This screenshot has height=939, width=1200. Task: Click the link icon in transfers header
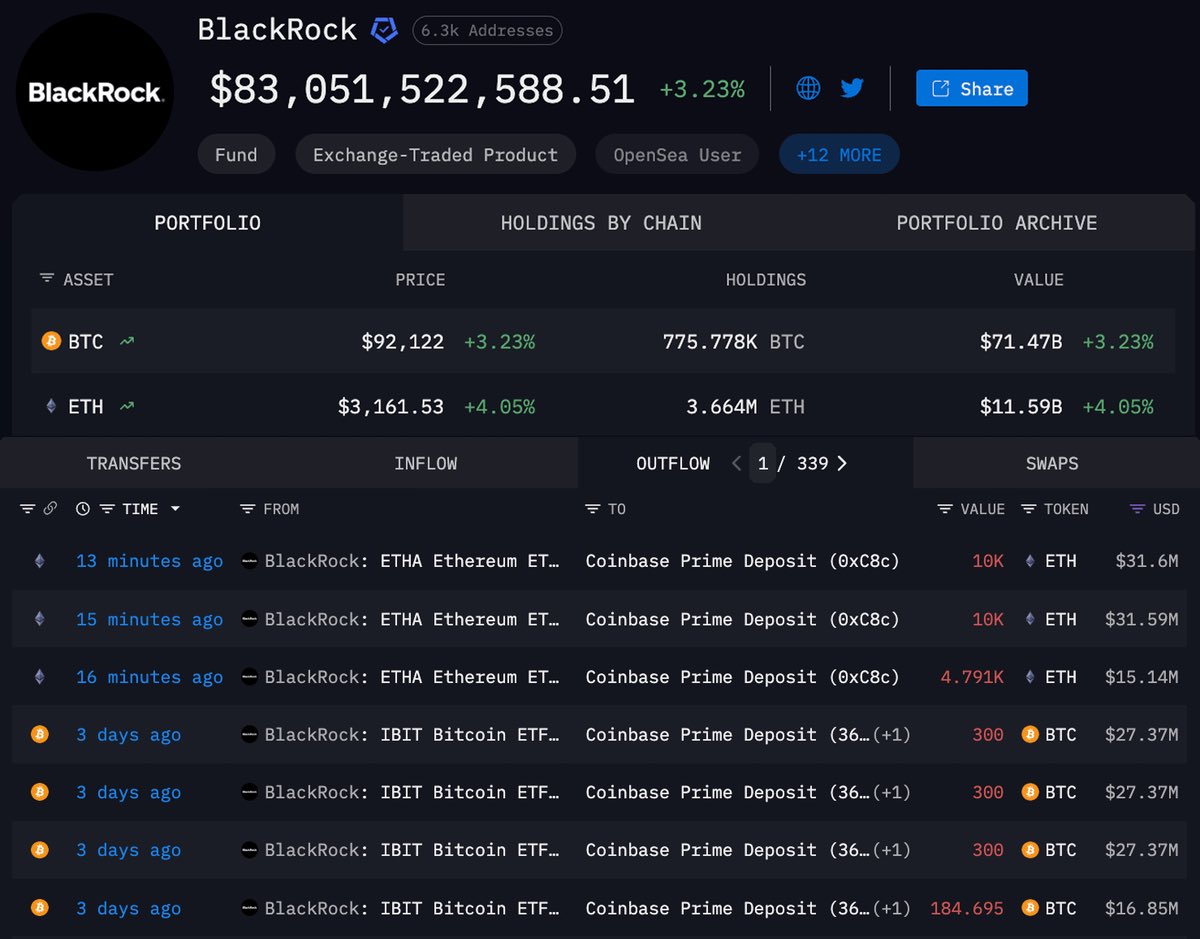[50, 509]
